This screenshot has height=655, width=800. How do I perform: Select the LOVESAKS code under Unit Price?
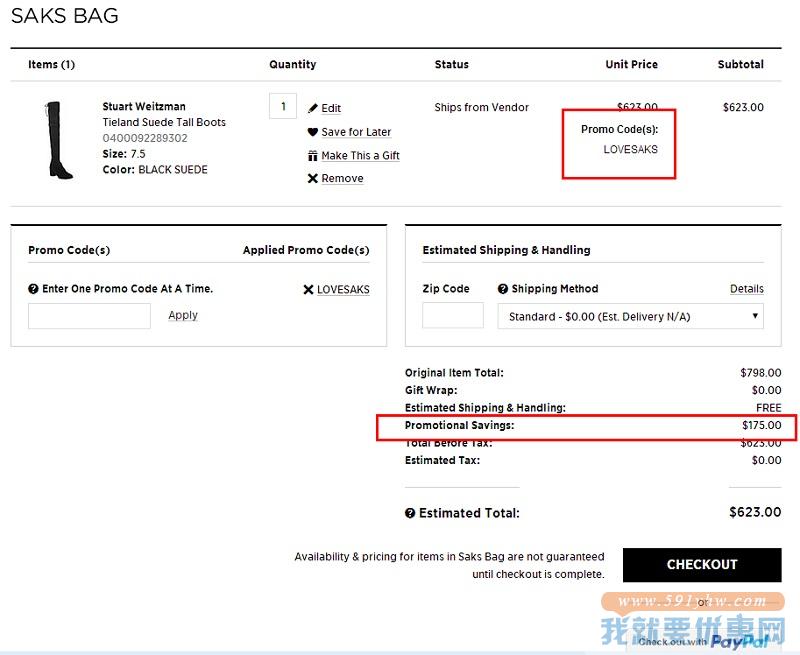click(631, 149)
